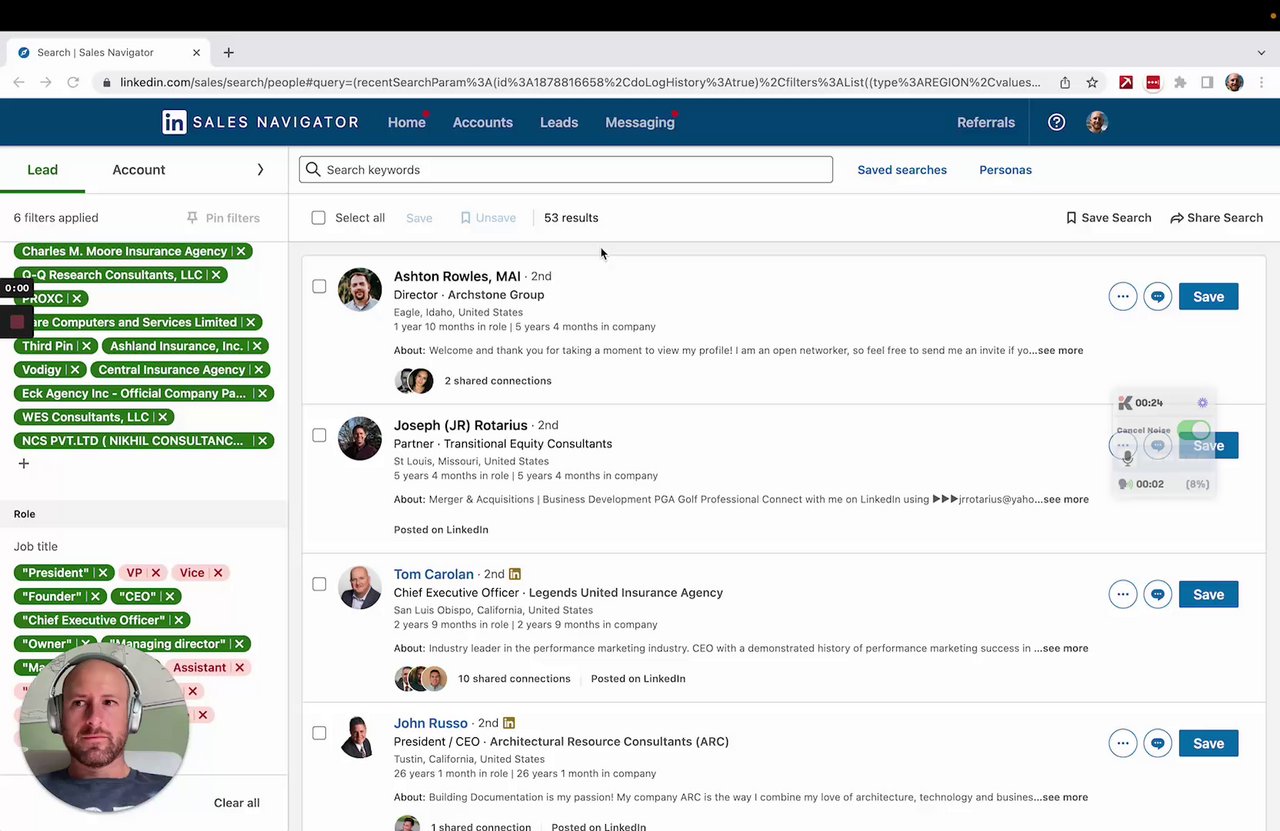Click the pin icon next to Pin filters

(193, 218)
